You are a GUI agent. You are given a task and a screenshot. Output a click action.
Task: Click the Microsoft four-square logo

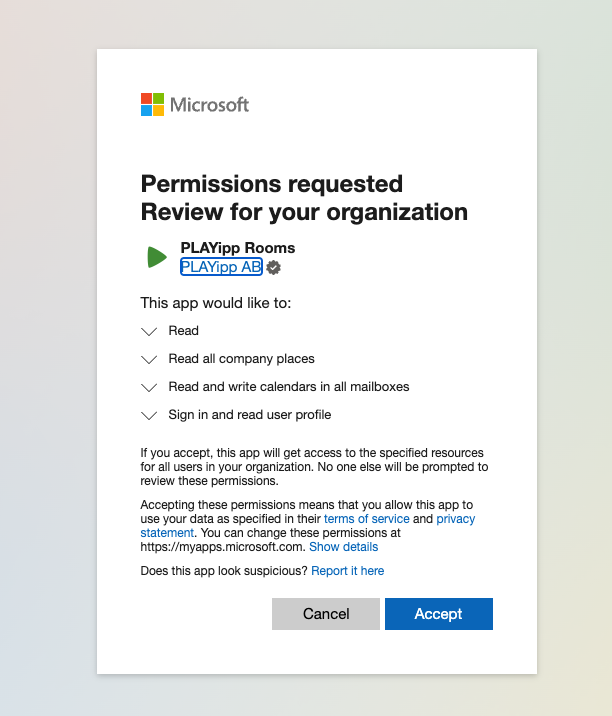[152, 105]
